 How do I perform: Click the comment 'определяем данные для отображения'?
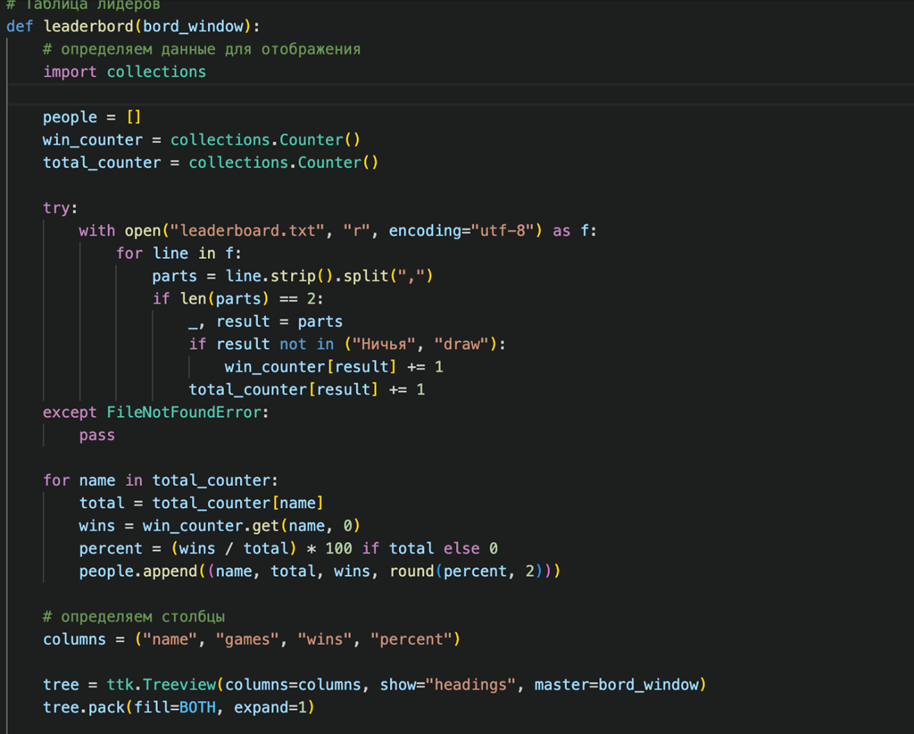202,50
